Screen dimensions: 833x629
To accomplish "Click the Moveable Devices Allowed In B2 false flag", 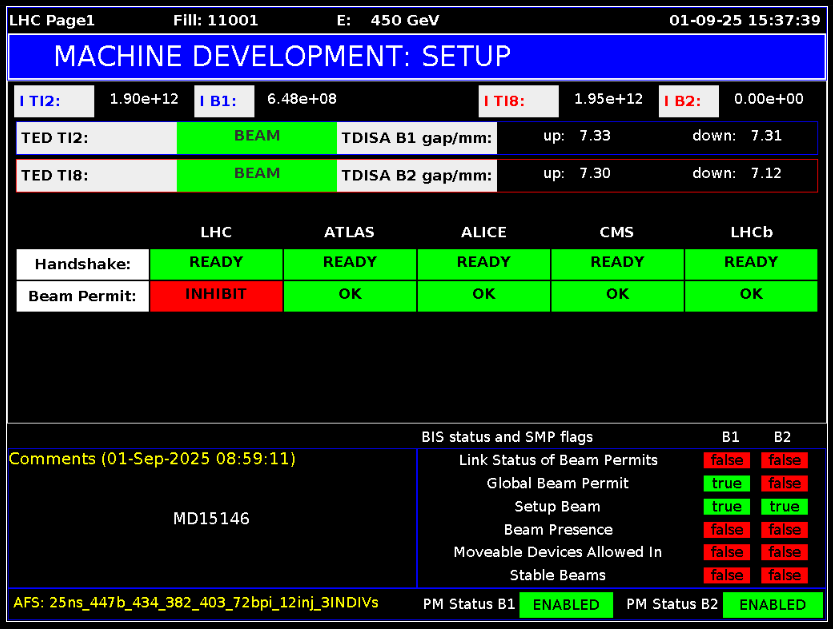I will tap(784, 552).
